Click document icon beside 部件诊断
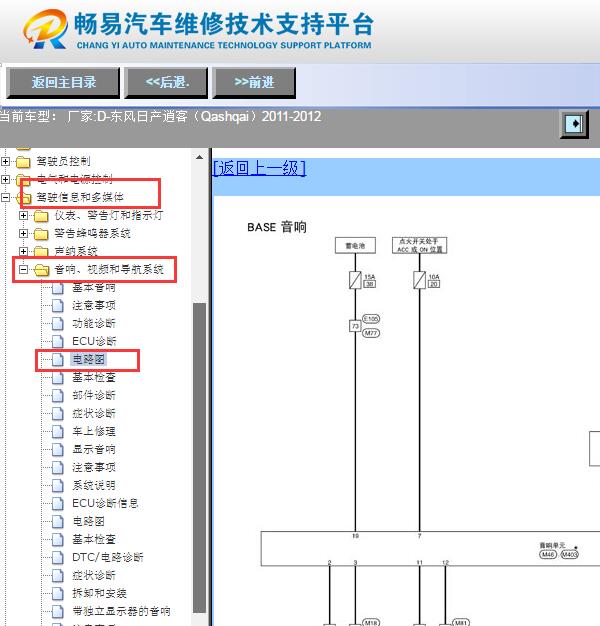Viewport: 600px width, 626px height. [x=58, y=396]
